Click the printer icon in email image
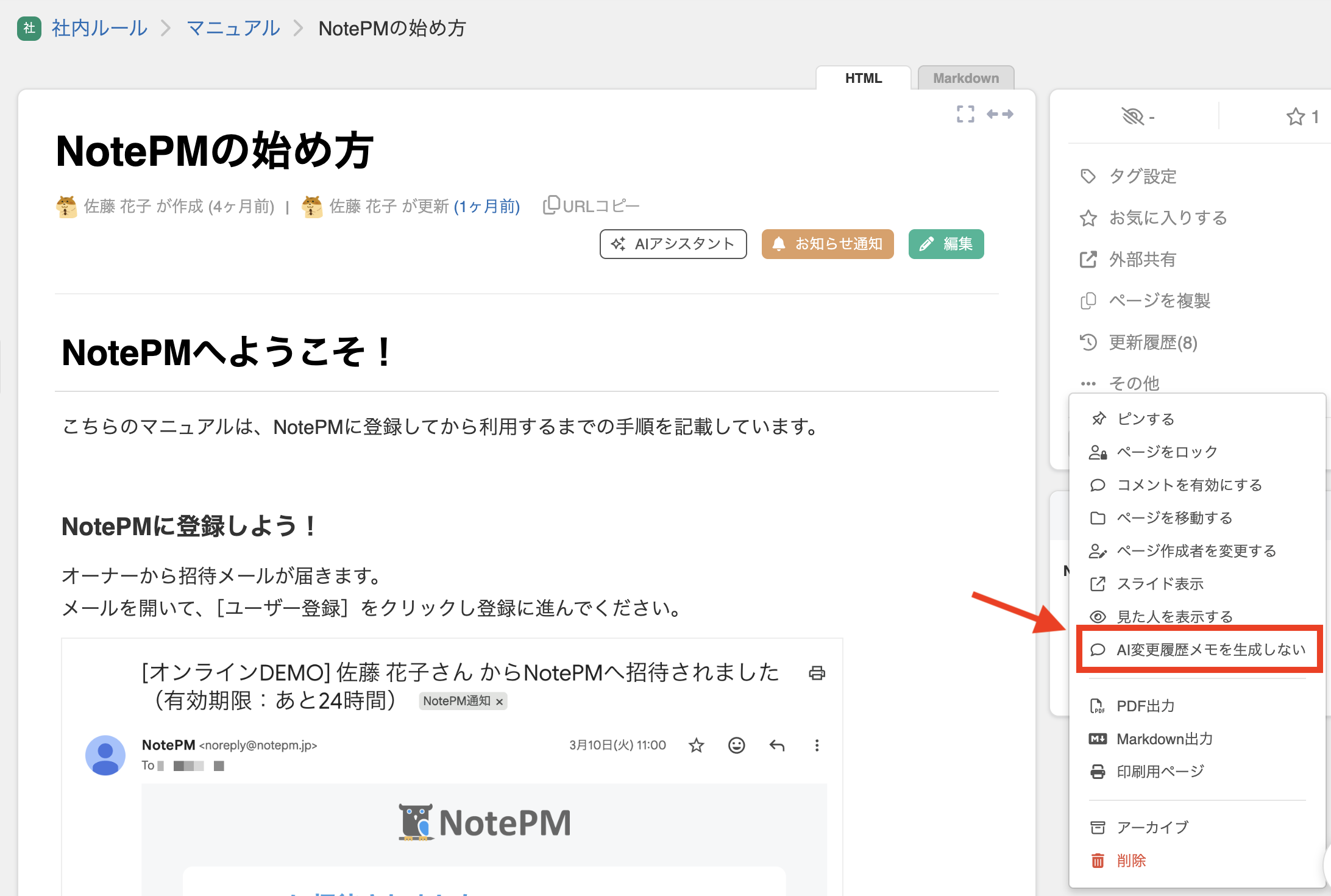1331x896 pixels. [817, 672]
